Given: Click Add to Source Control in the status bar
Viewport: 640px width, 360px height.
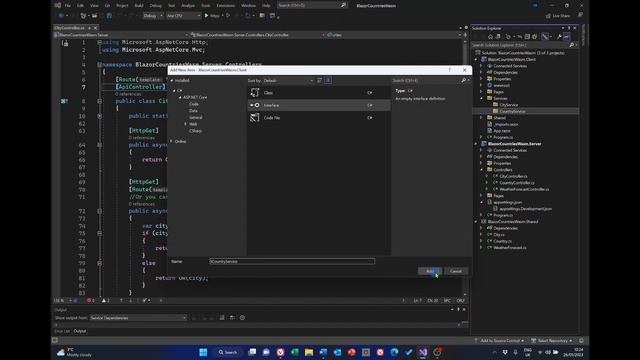Looking at the screenshot, I should [x=500, y=340].
